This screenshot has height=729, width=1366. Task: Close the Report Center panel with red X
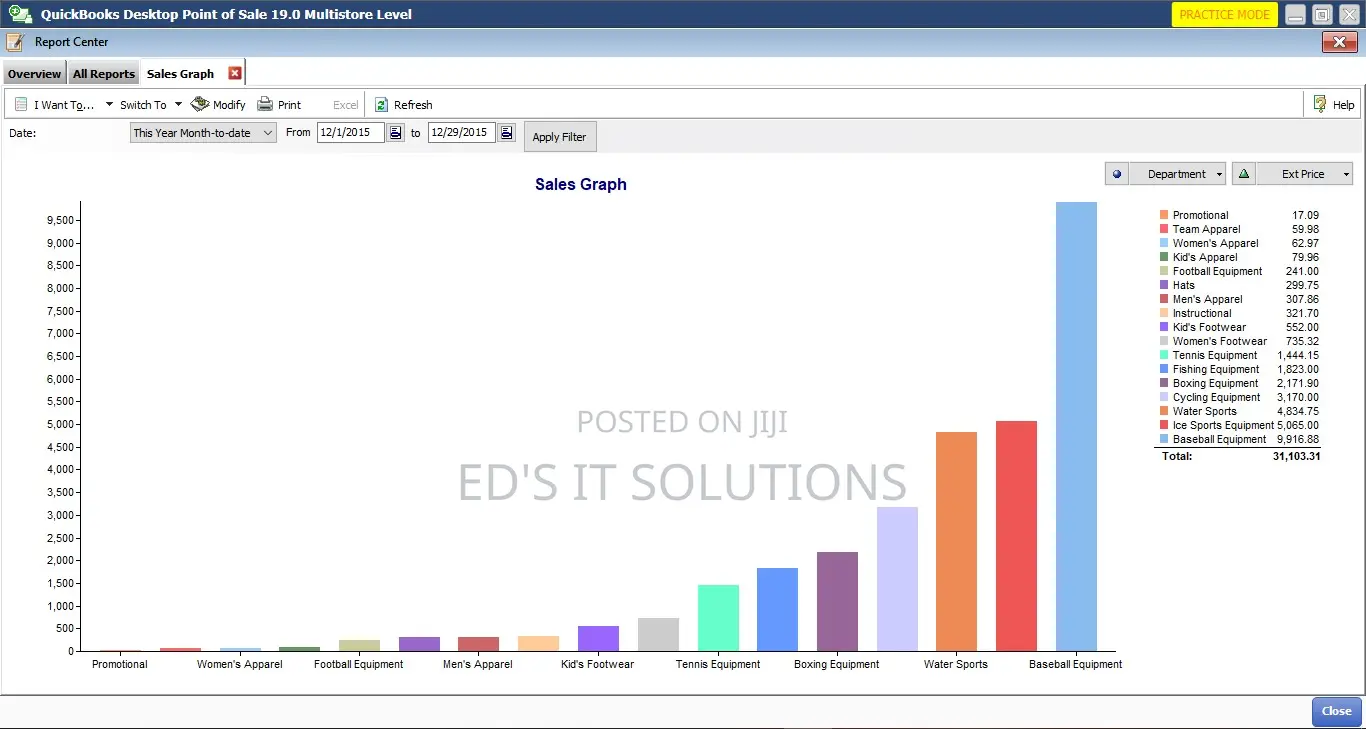(x=1339, y=42)
